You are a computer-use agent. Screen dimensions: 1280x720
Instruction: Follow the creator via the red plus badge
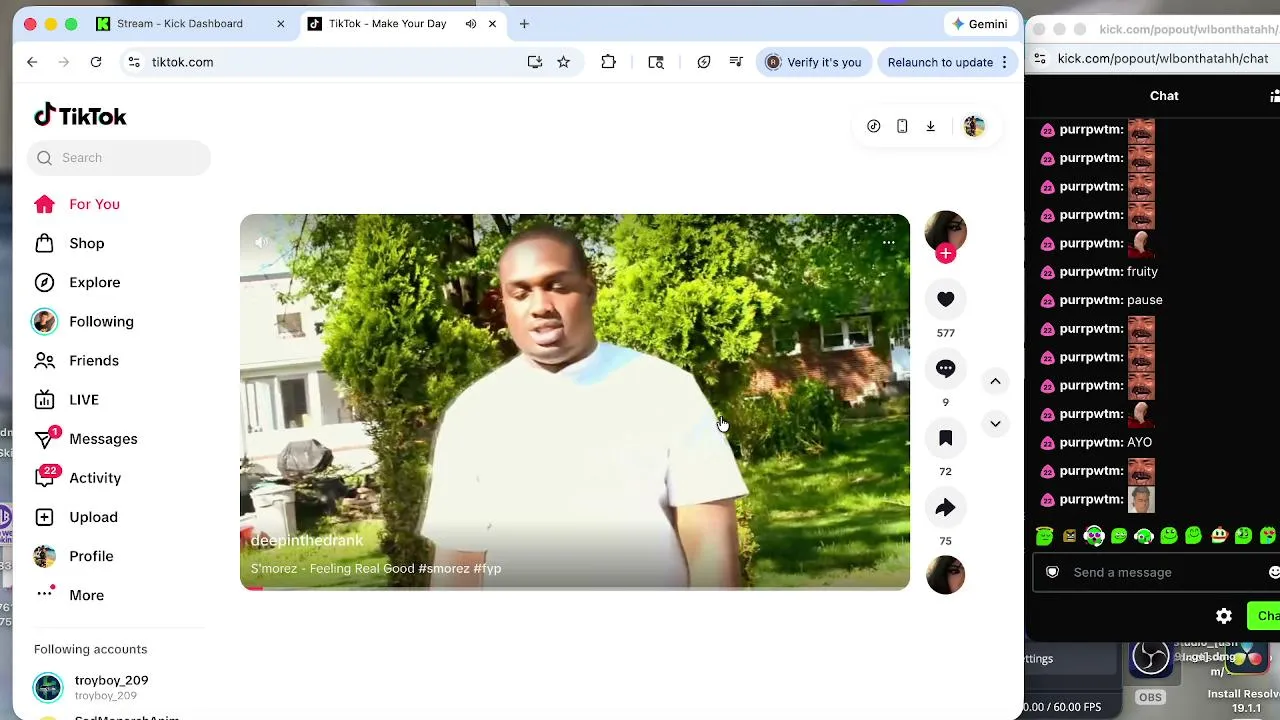pyautogui.click(x=945, y=254)
